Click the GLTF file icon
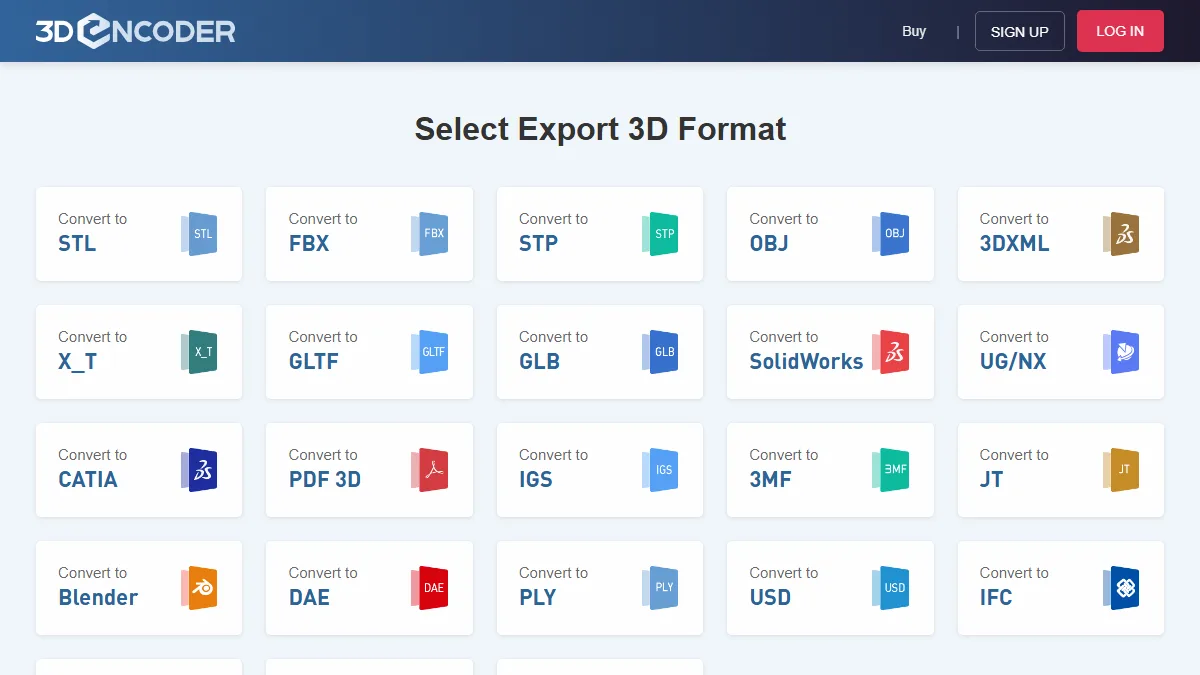The image size is (1200, 675). coord(430,352)
